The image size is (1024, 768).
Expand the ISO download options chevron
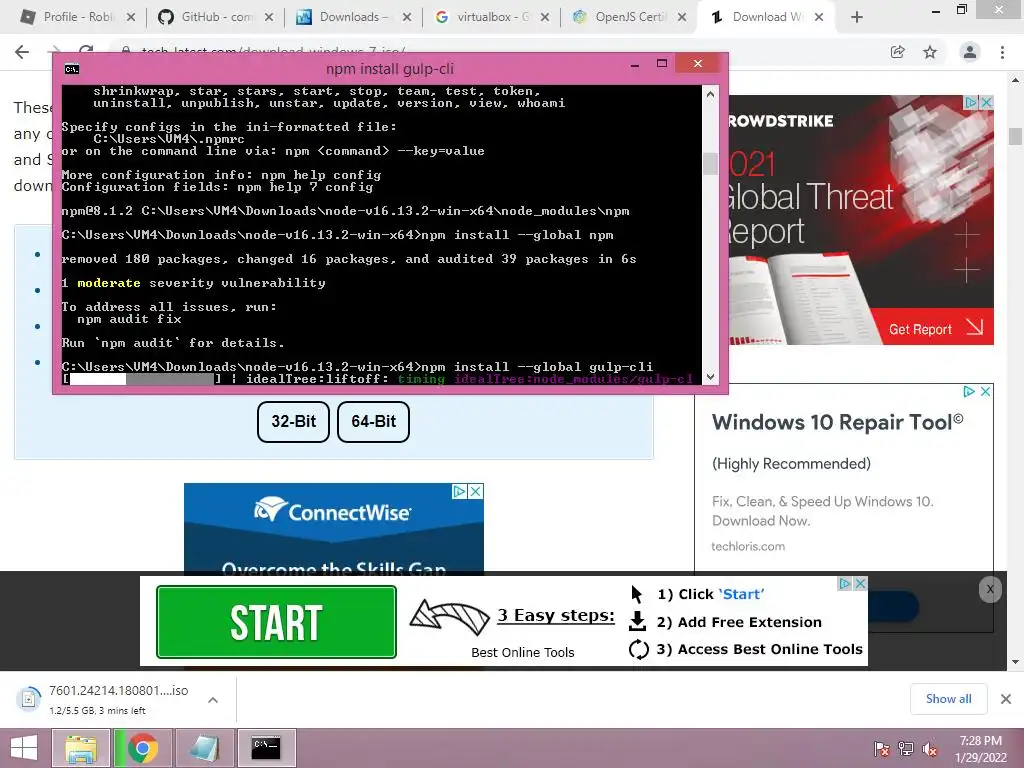[x=213, y=699]
